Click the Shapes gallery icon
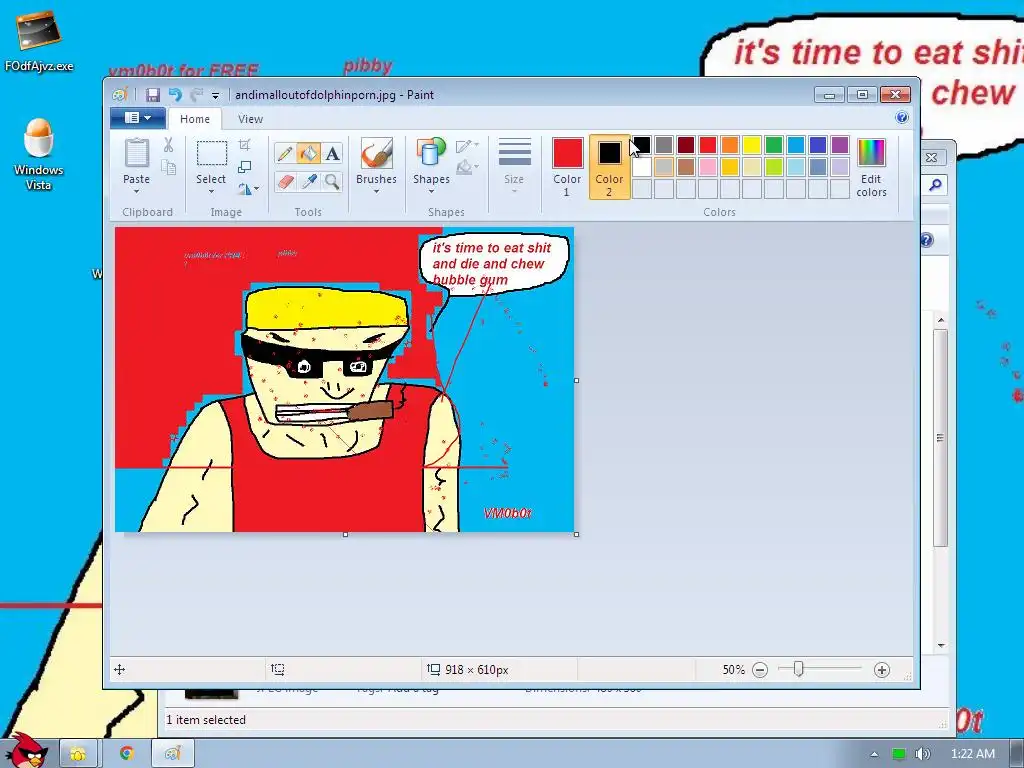Image resolution: width=1024 pixels, height=768 pixels. click(x=431, y=152)
